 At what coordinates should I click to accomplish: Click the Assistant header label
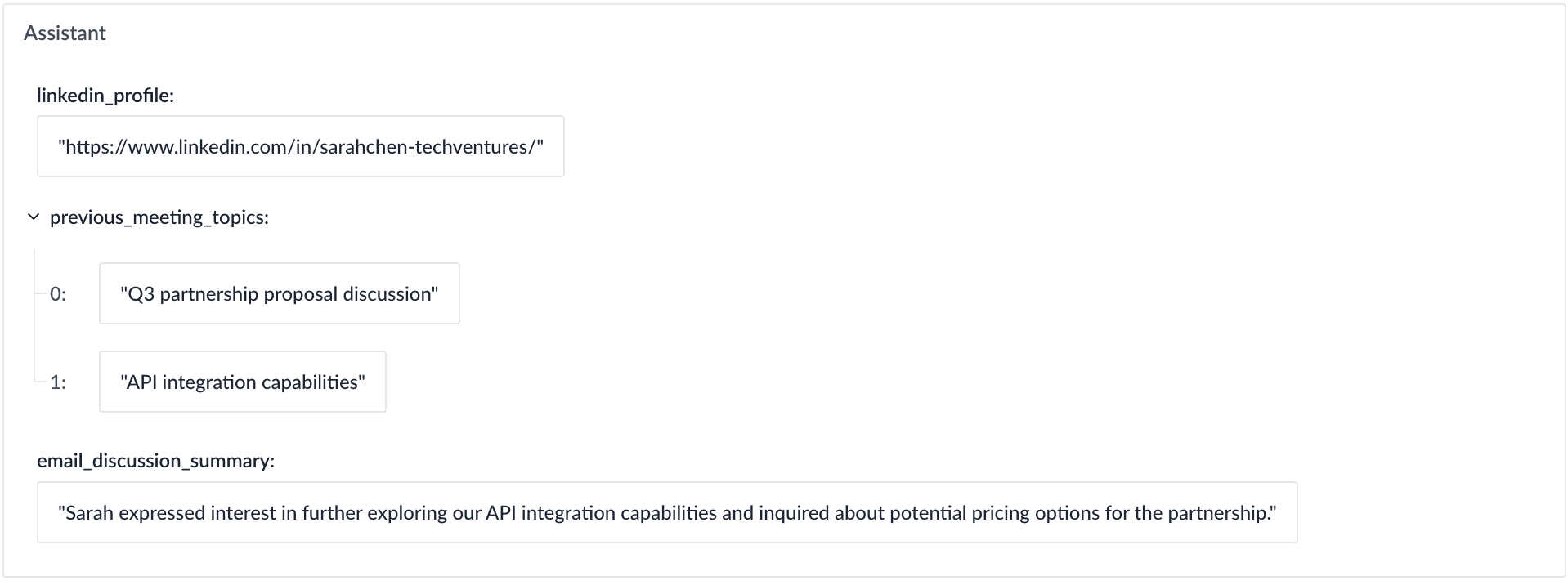pyautogui.click(x=65, y=33)
